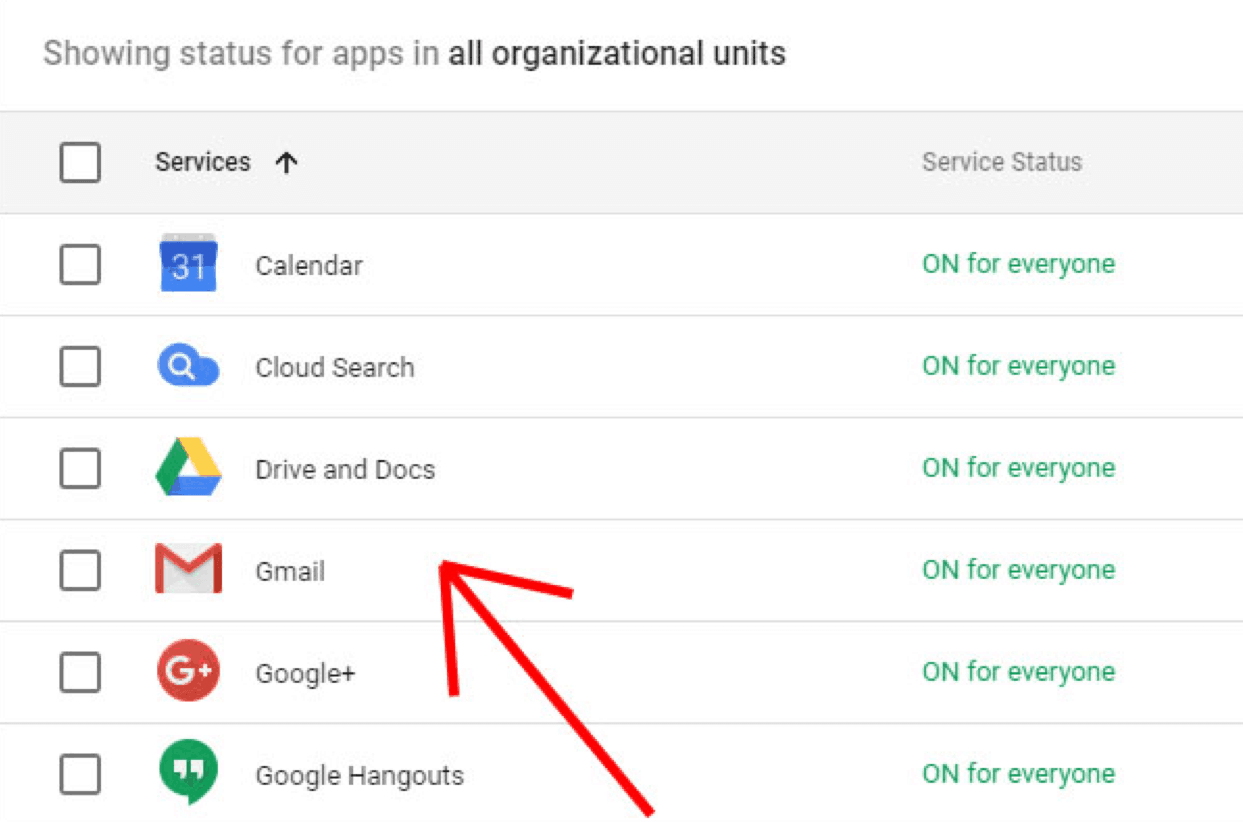Viewport: 1243px width, 822px height.
Task: Open the Google+ service name
Action: 306,674
